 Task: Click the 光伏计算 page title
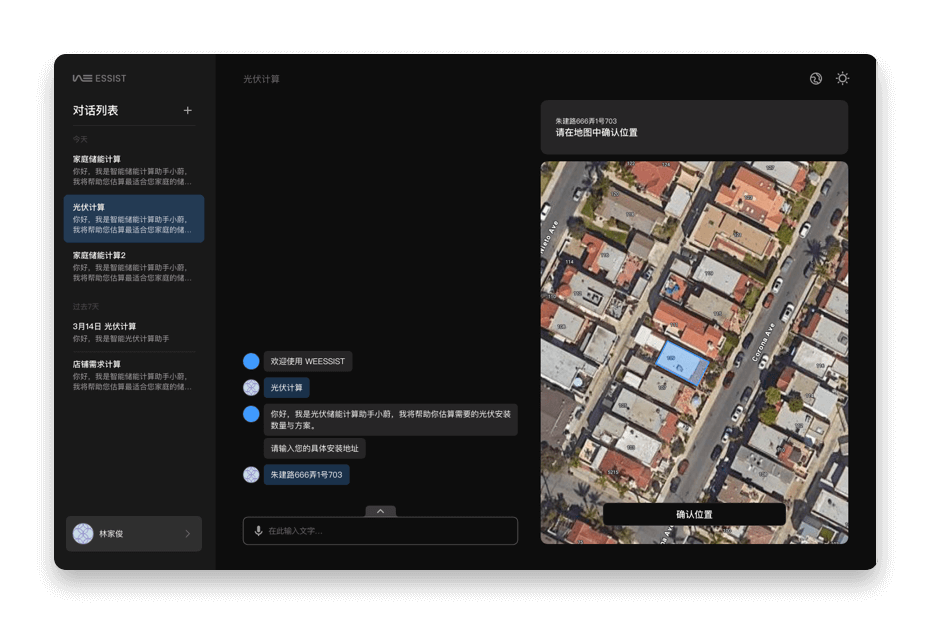coord(262,79)
